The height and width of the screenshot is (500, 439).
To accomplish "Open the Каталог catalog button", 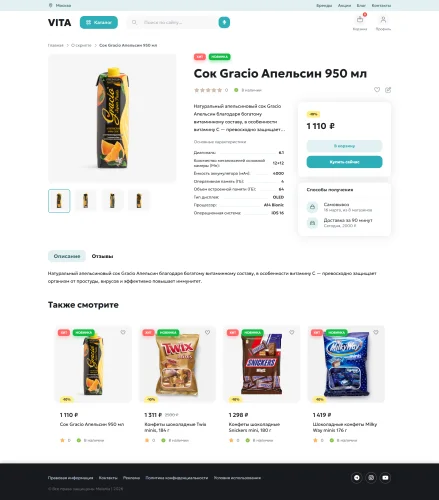I will click(x=99, y=22).
